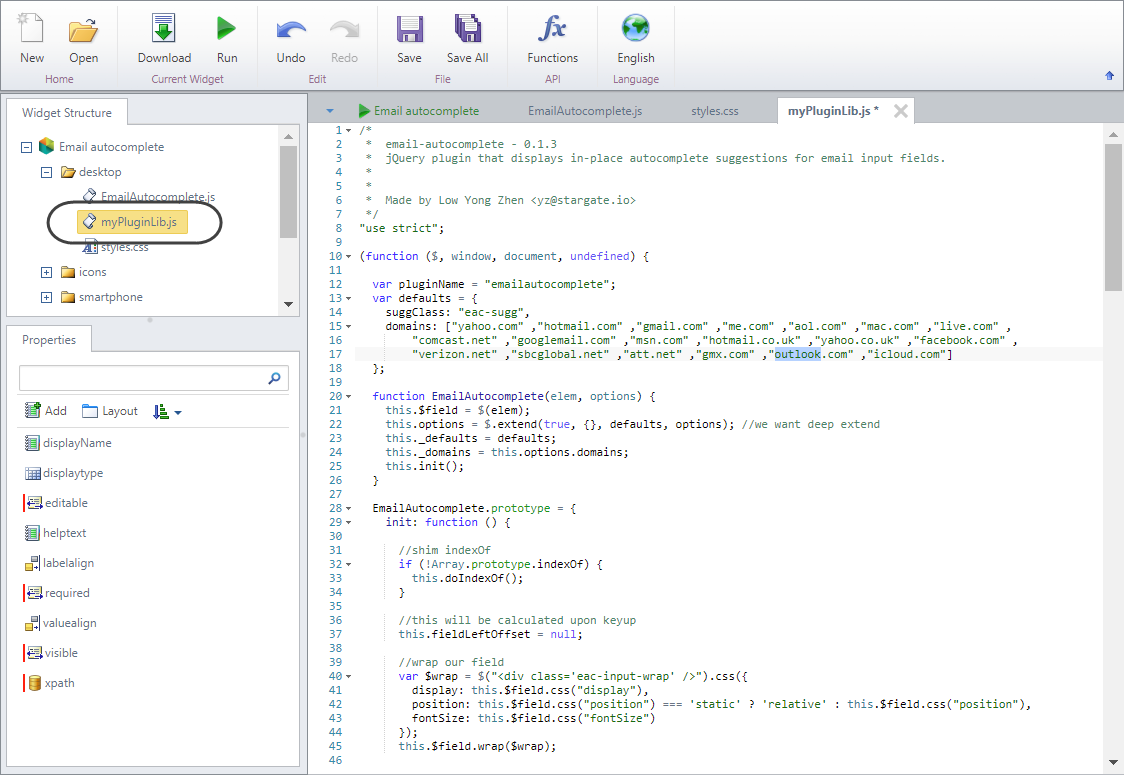
Task: Click the highlighted word outlook in code
Action: [x=797, y=354]
